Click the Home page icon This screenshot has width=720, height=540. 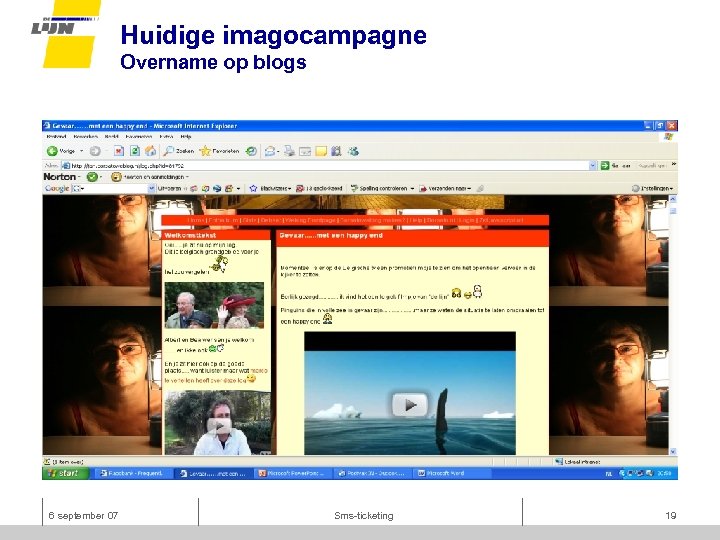150,151
